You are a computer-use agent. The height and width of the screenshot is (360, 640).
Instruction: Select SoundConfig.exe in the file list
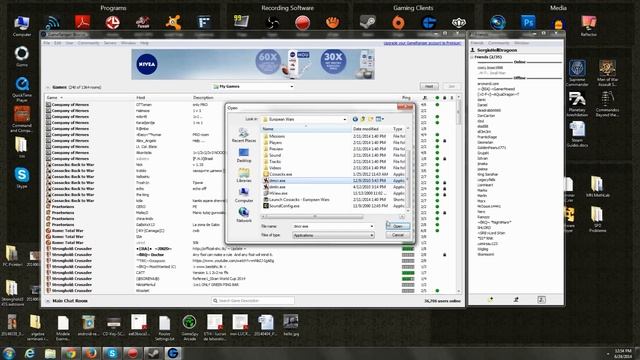point(284,206)
